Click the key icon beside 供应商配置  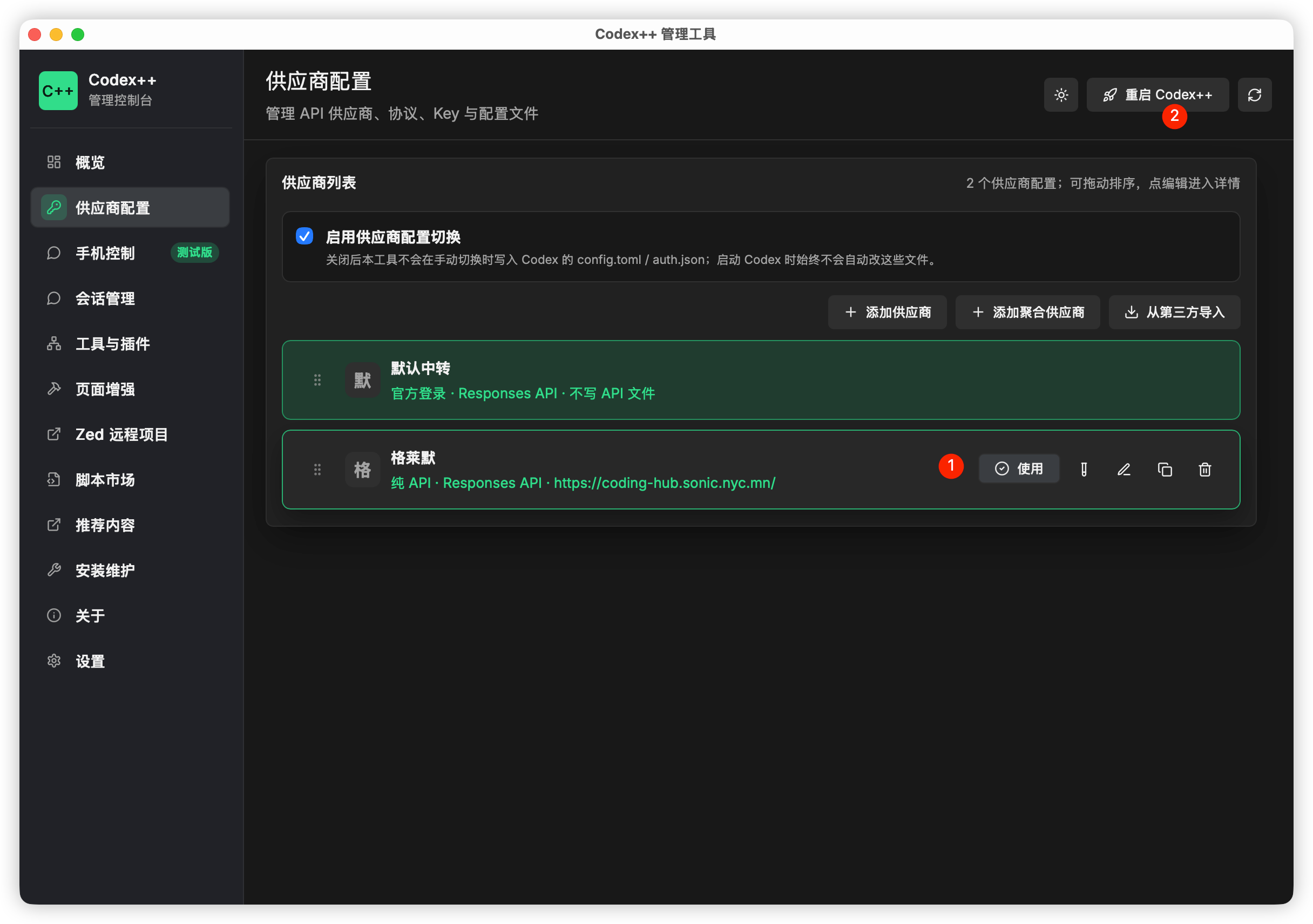tap(54, 208)
